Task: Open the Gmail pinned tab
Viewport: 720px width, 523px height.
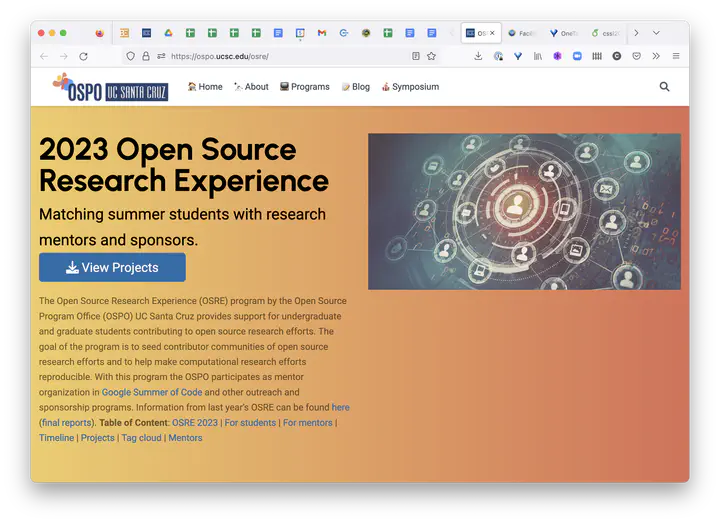Action: tap(322, 33)
